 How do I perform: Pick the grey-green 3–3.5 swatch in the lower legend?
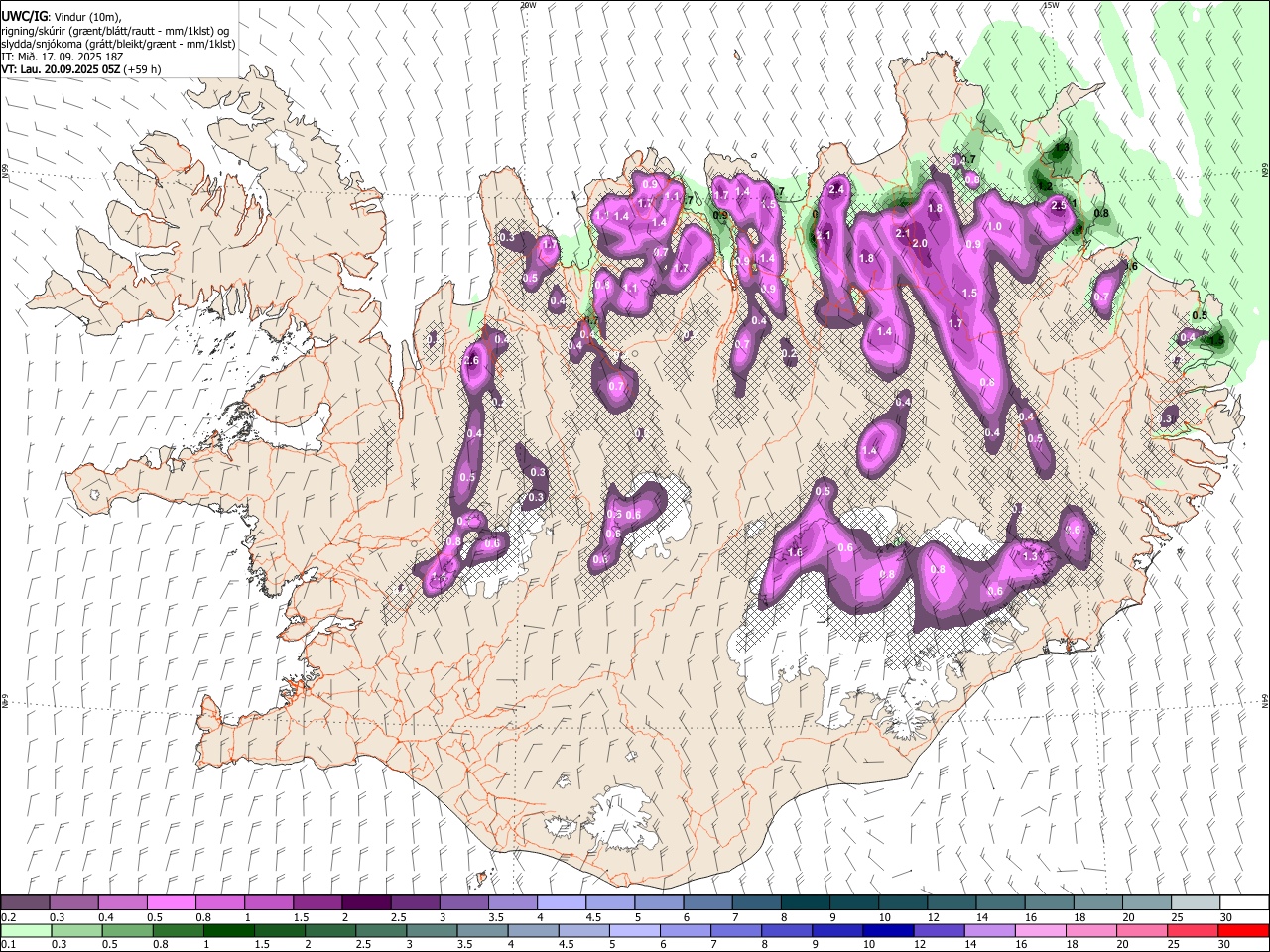coord(432,930)
